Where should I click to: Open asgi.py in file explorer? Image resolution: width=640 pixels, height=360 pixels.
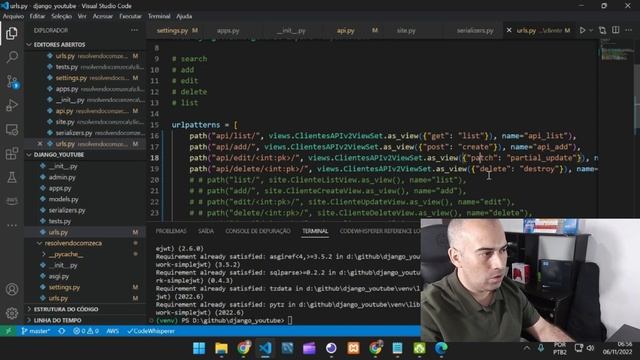click(x=59, y=276)
